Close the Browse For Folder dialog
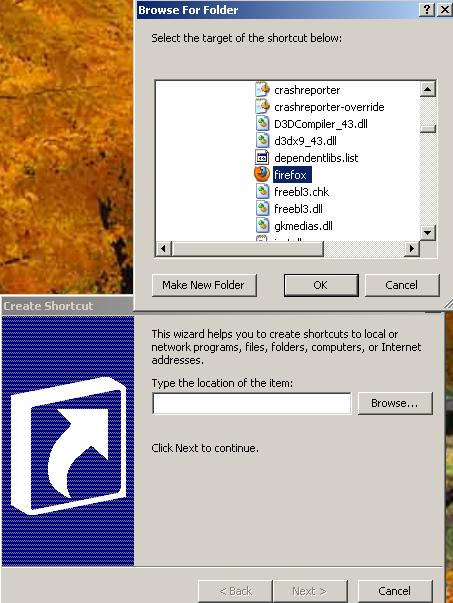 [445, 9]
